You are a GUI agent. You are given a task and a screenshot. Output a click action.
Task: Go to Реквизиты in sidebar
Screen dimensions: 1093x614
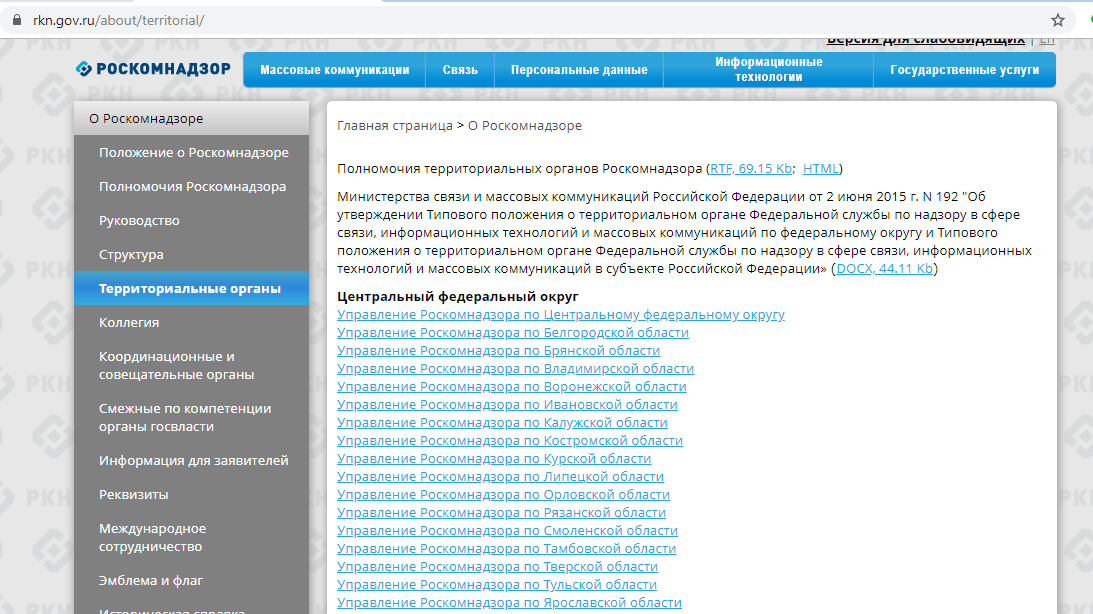click(192, 495)
